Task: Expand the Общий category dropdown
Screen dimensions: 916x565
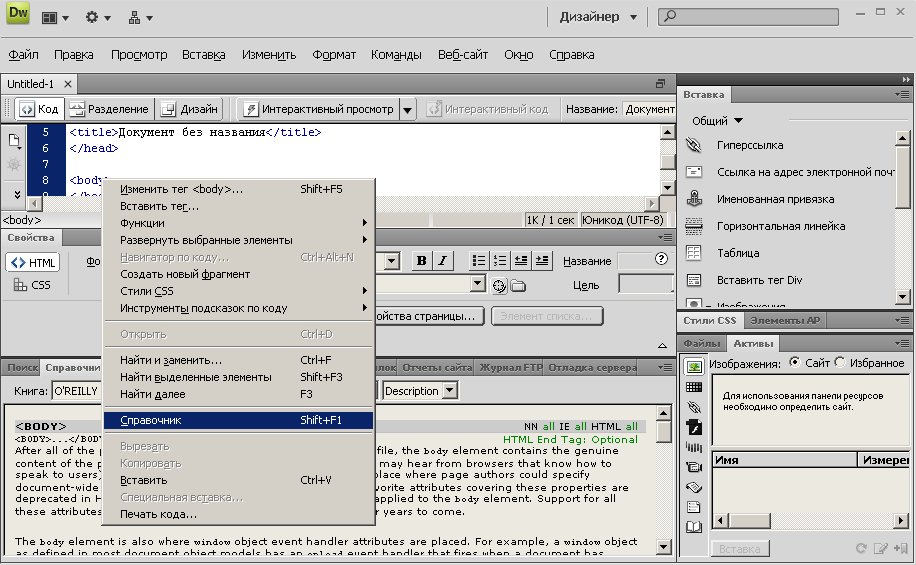Action: click(x=717, y=121)
